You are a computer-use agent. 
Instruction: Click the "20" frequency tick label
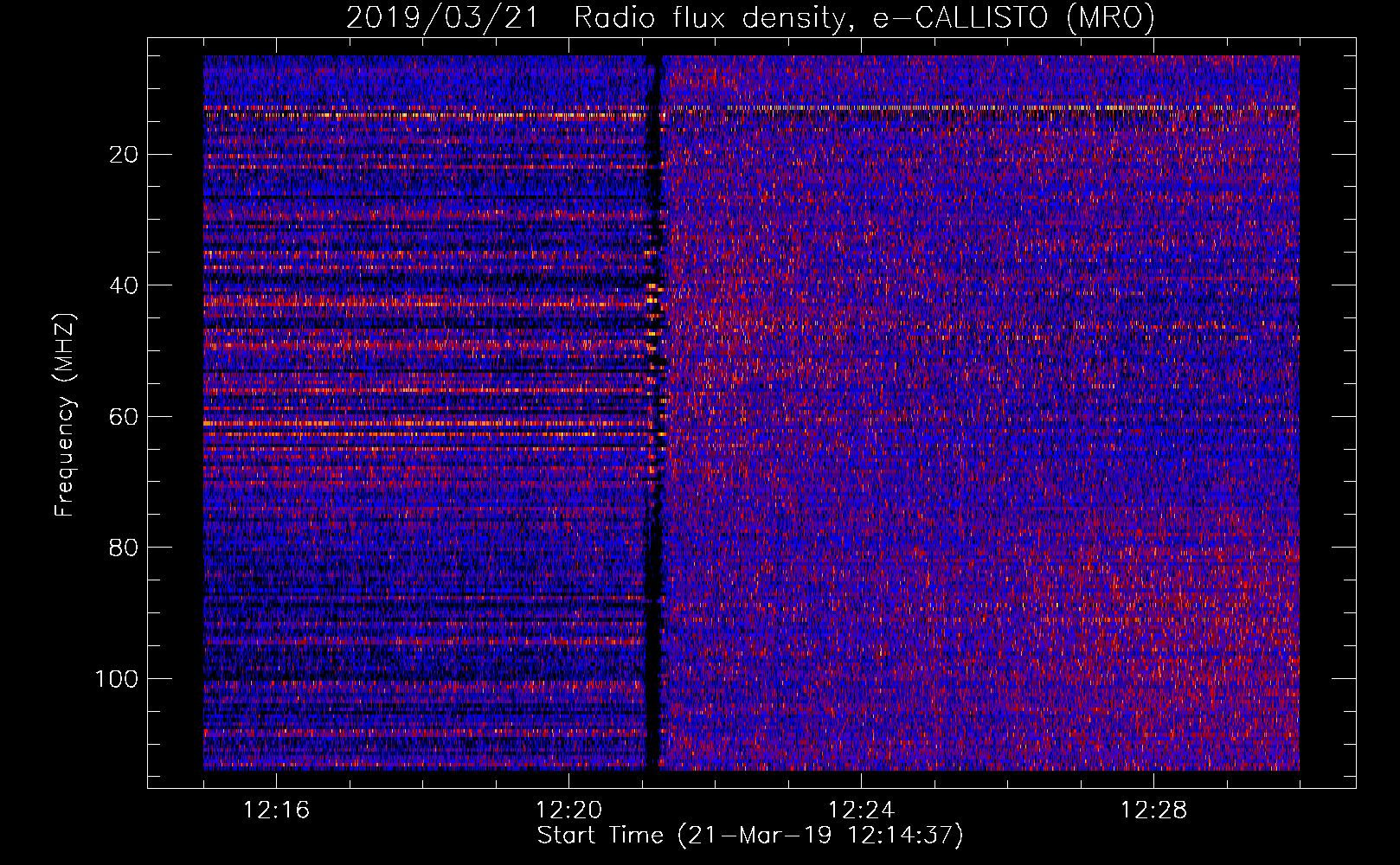125,155
